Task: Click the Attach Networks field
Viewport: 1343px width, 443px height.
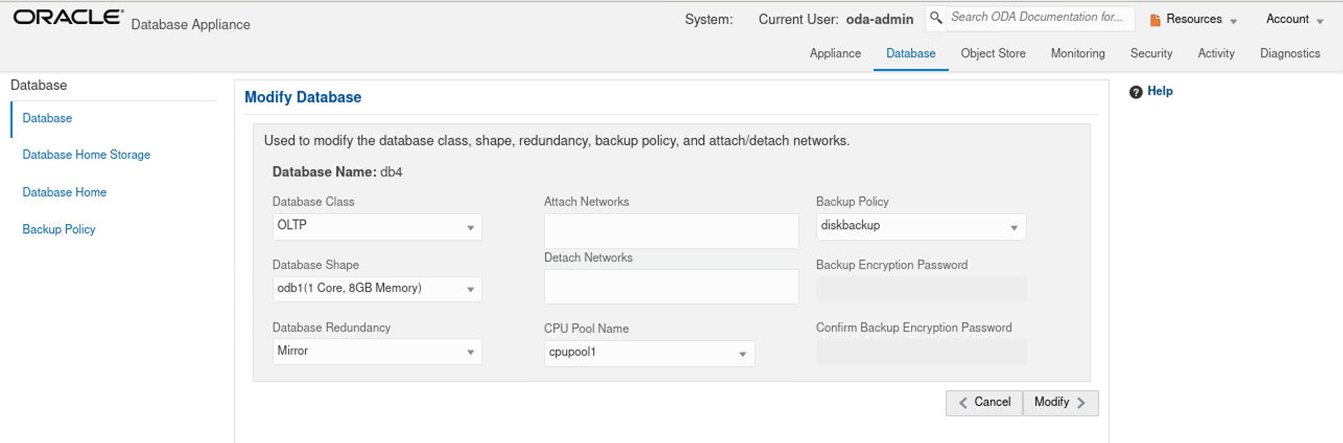Action: [x=671, y=231]
